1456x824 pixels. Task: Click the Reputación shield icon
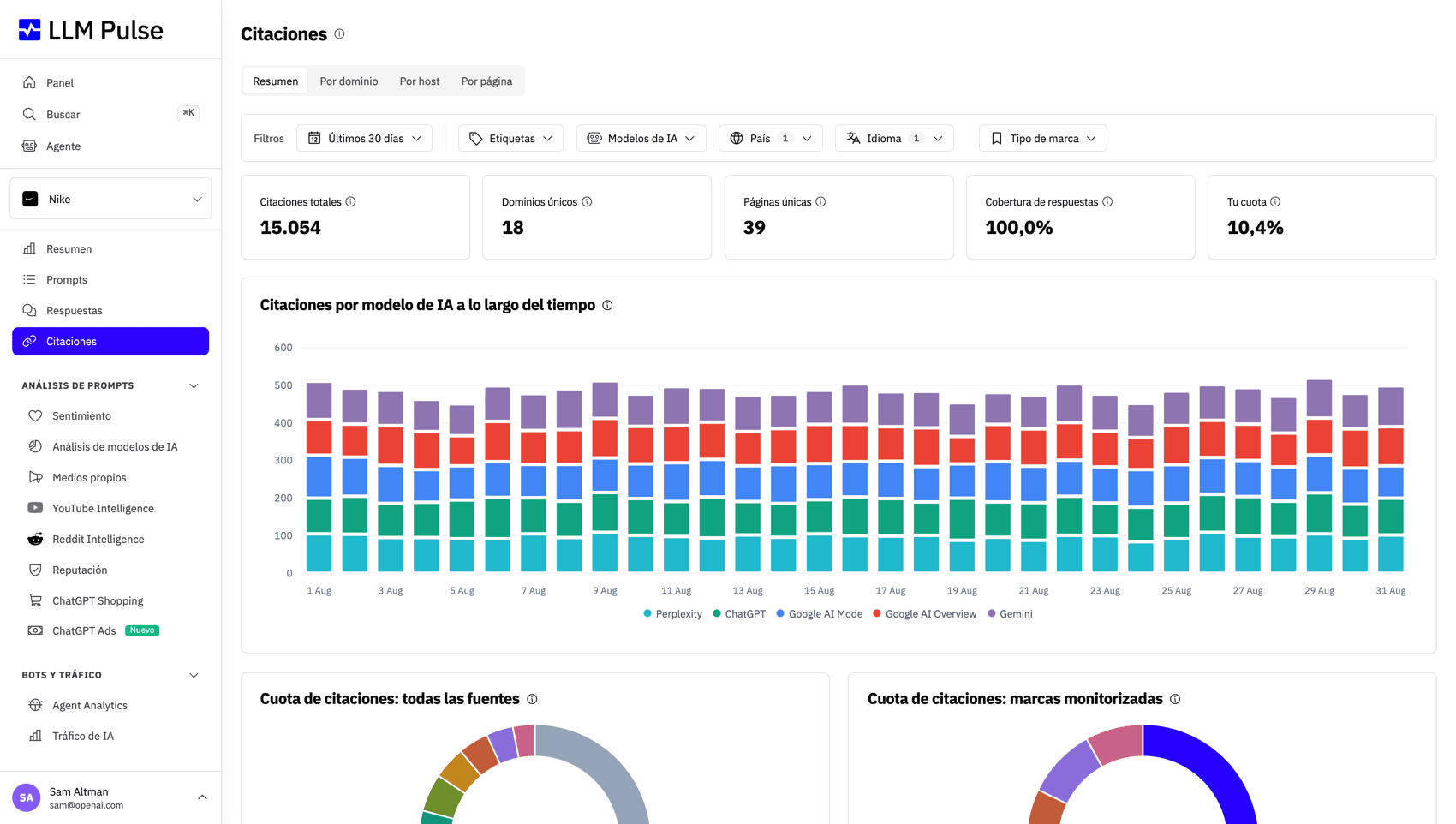coord(35,570)
